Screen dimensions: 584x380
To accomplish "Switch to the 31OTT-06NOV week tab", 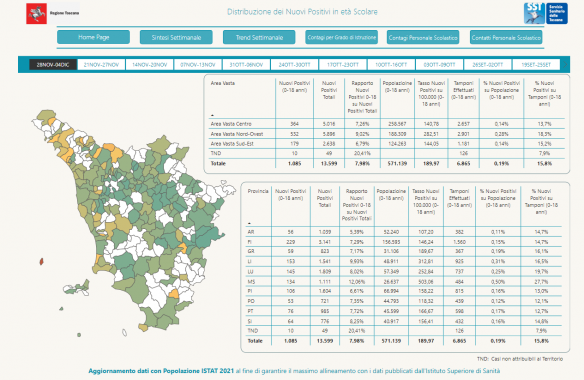I will tap(246, 65).
